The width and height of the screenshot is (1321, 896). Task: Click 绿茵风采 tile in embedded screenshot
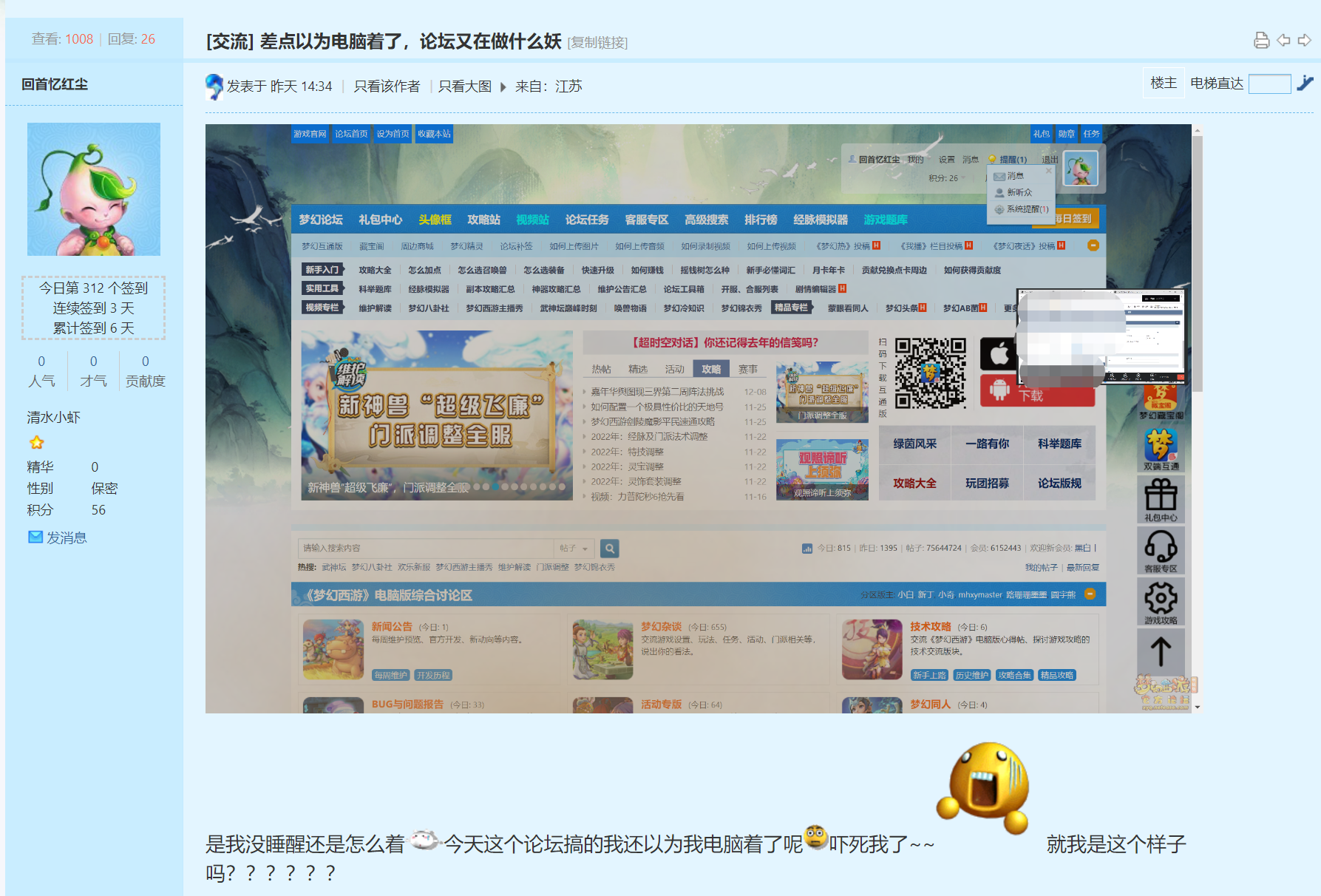tap(914, 444)
